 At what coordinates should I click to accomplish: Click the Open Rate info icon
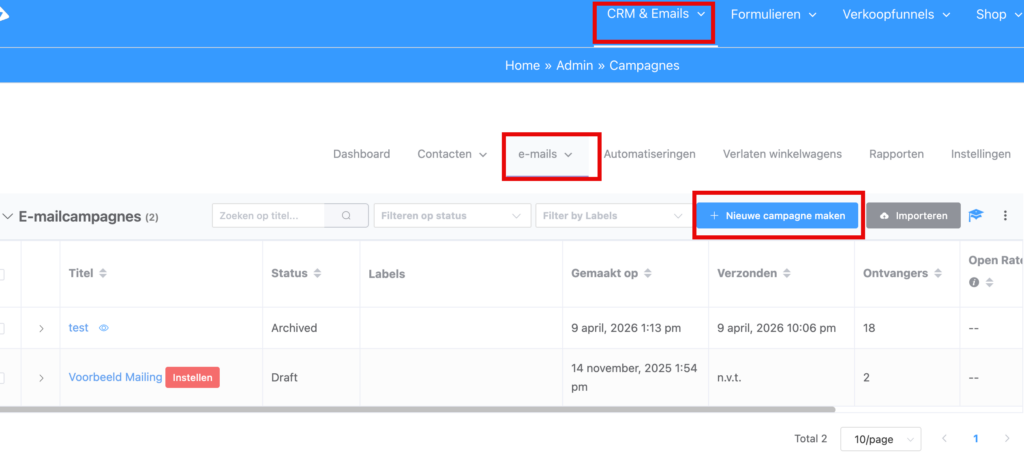[975, 283]
